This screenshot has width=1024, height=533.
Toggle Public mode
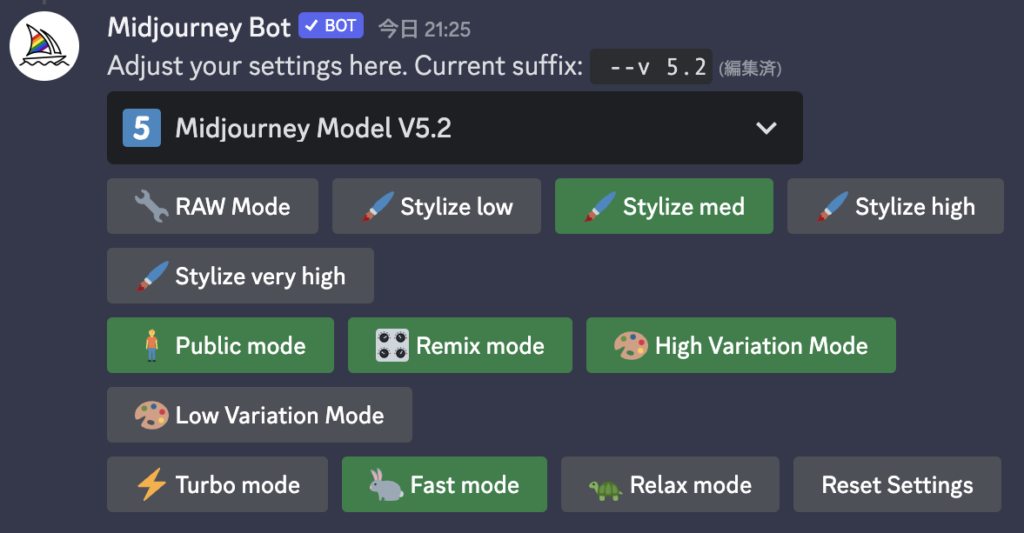pos(220,346)
